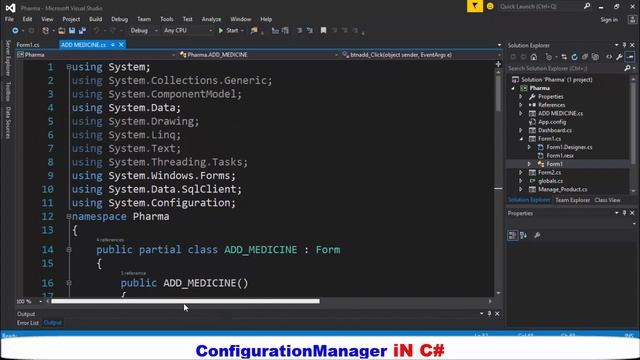This screenshot has height=360, width=640.
Task: Click Show All Files icon in Solution Explorer
Action: coord(595,57)
